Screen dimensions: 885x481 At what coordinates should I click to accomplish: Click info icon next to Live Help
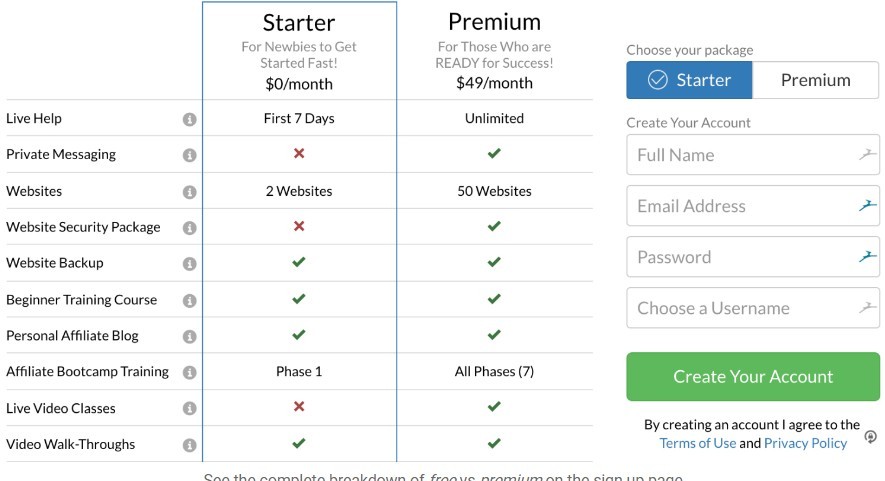190,120
